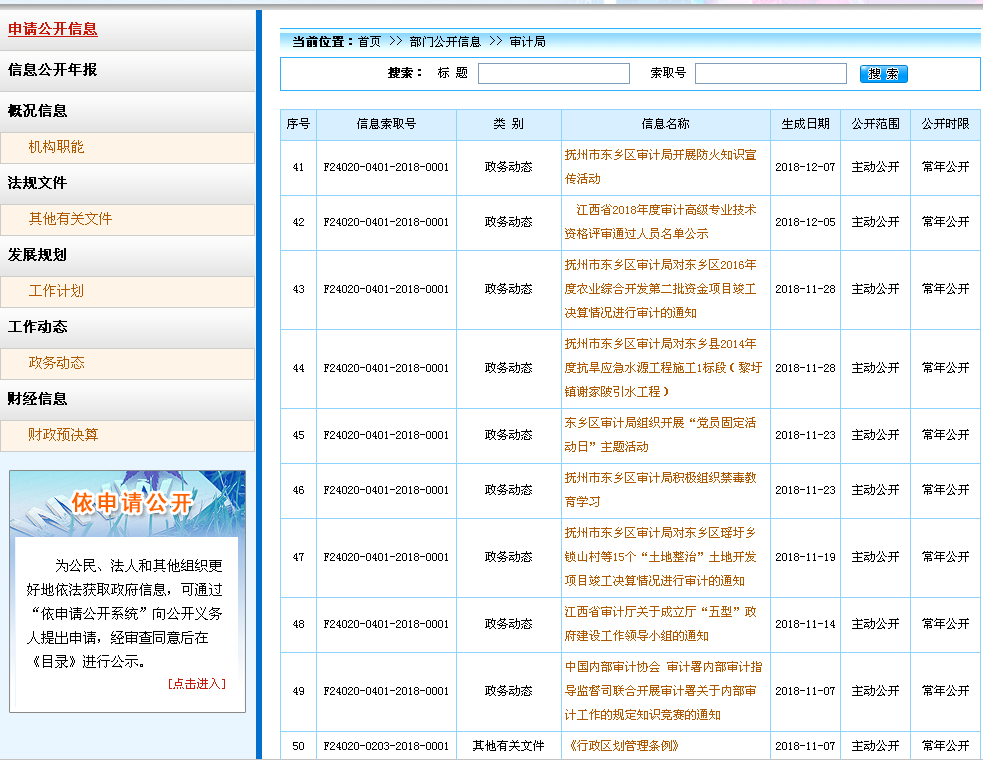Focus the 标题 search input field
983x761 pixels.
click(x=554, y=74)
